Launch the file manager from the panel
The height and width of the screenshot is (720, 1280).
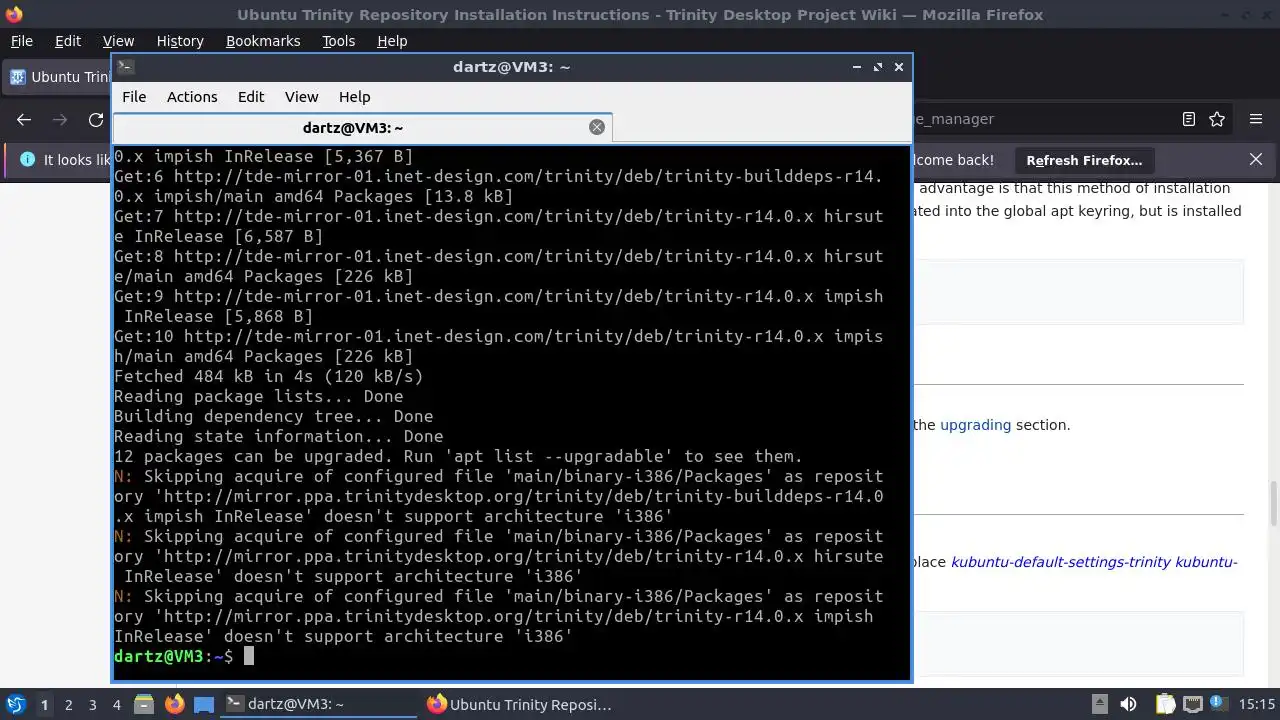pyautogui.click(x=144, y=705)
